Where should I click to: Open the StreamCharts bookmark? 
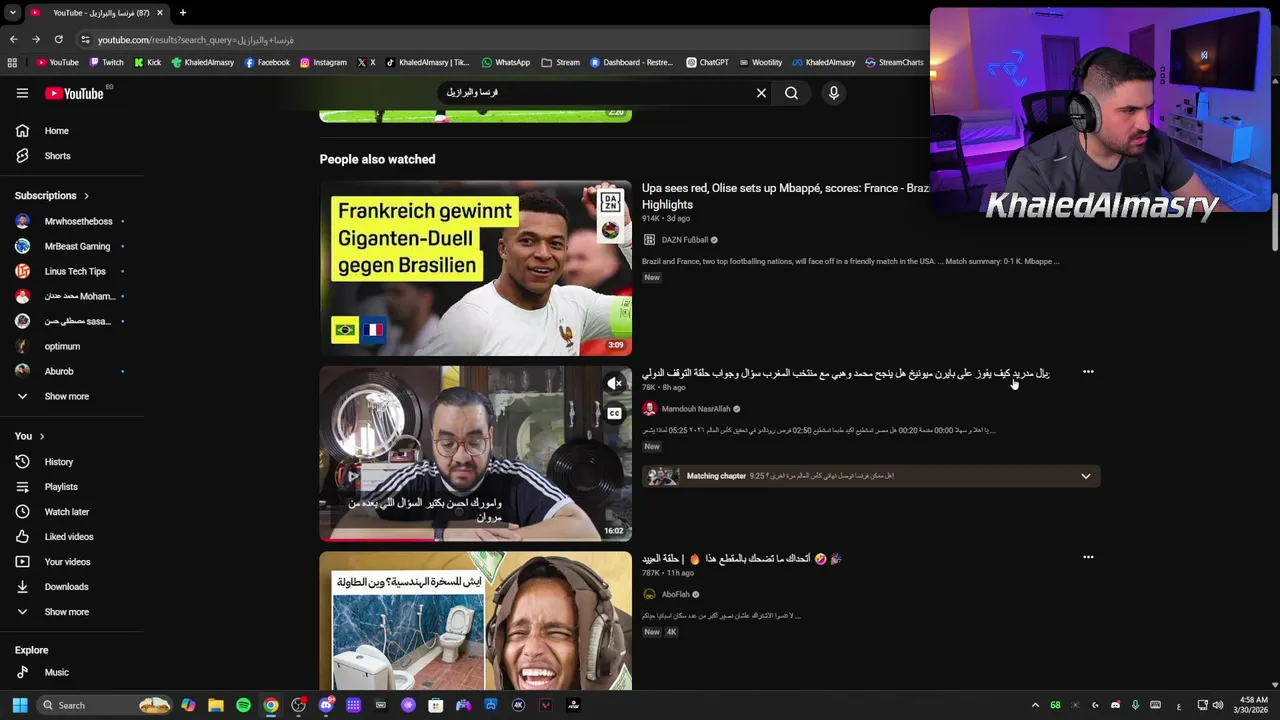[x=894, y=62]
